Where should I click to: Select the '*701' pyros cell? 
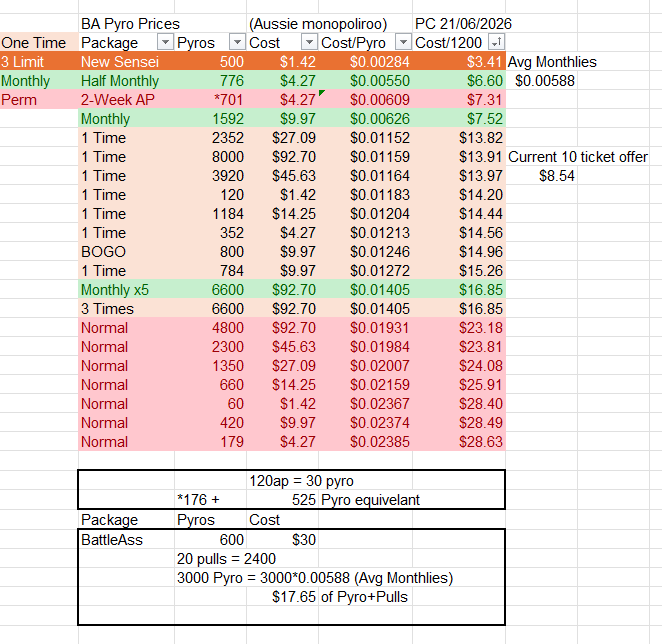point(210,100)
